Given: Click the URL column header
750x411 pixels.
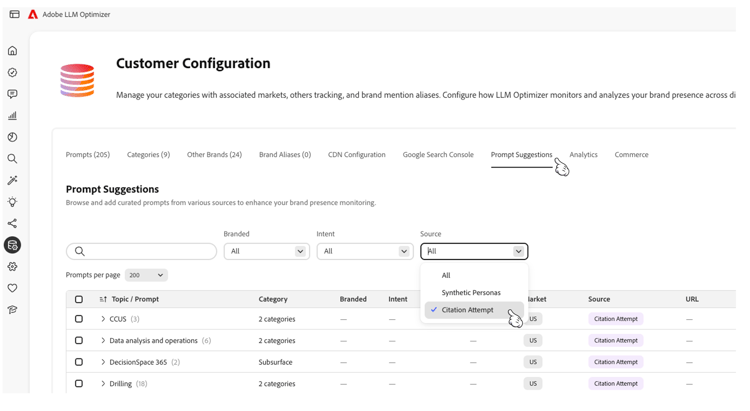Looking at the screenshot, I should 692,300.
